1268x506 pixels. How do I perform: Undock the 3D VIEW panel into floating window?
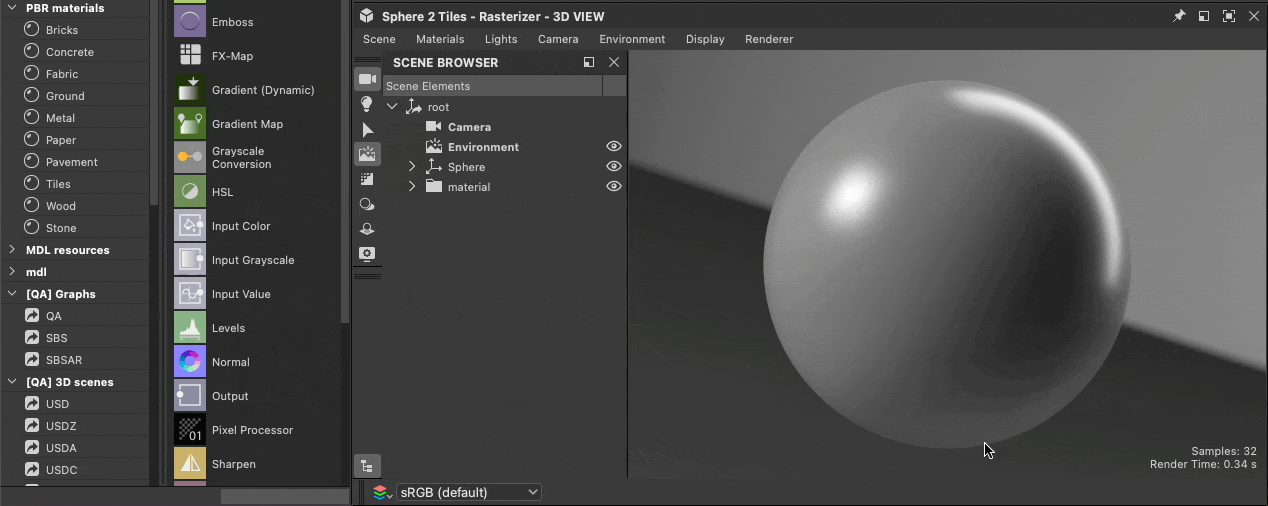(1204, 16)
